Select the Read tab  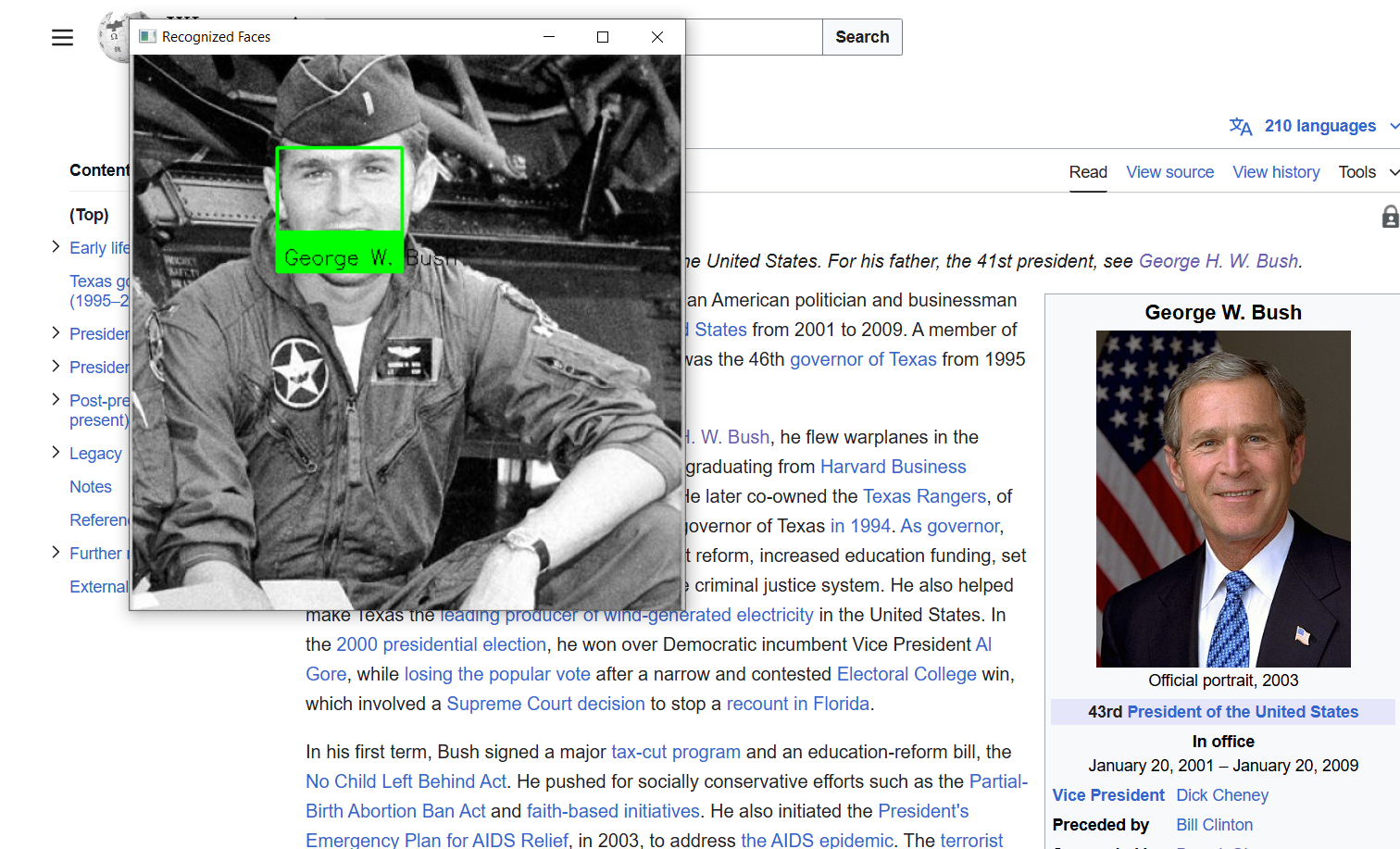pos(1088,172)
